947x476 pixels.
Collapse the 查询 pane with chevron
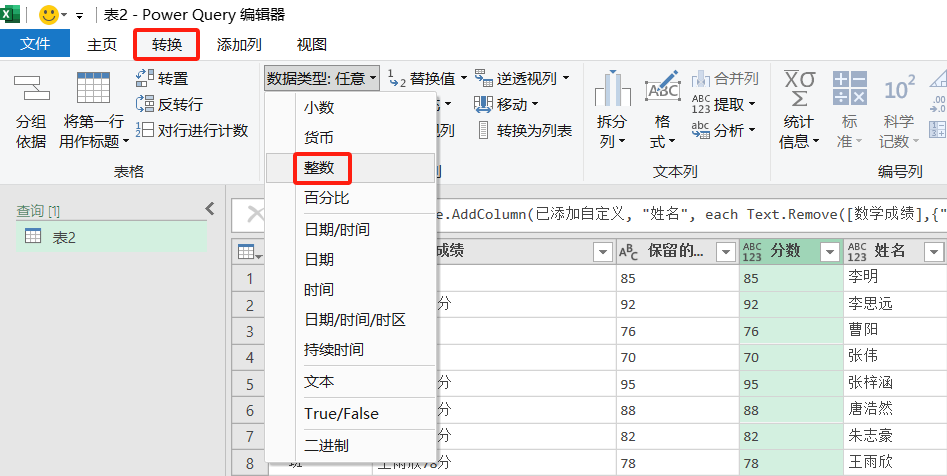(210, 209)
